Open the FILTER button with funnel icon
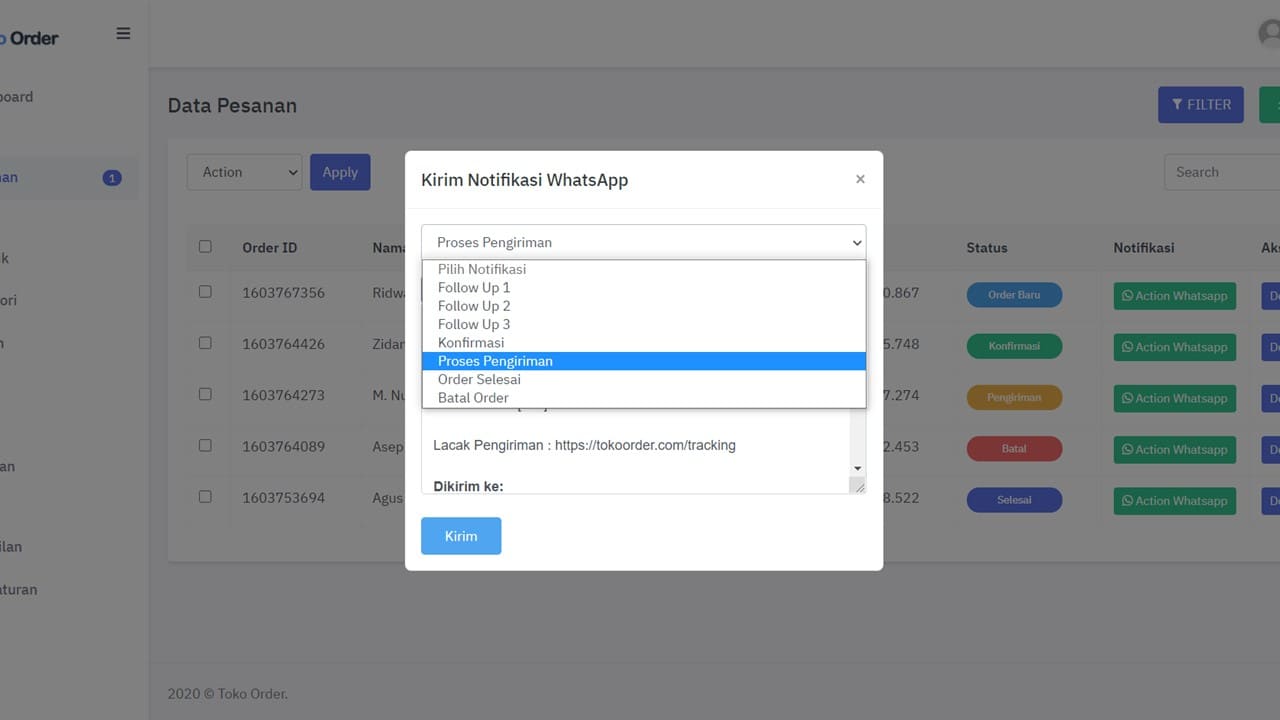The width and height of the screenshot is (1280, 720). (1200, 105)
